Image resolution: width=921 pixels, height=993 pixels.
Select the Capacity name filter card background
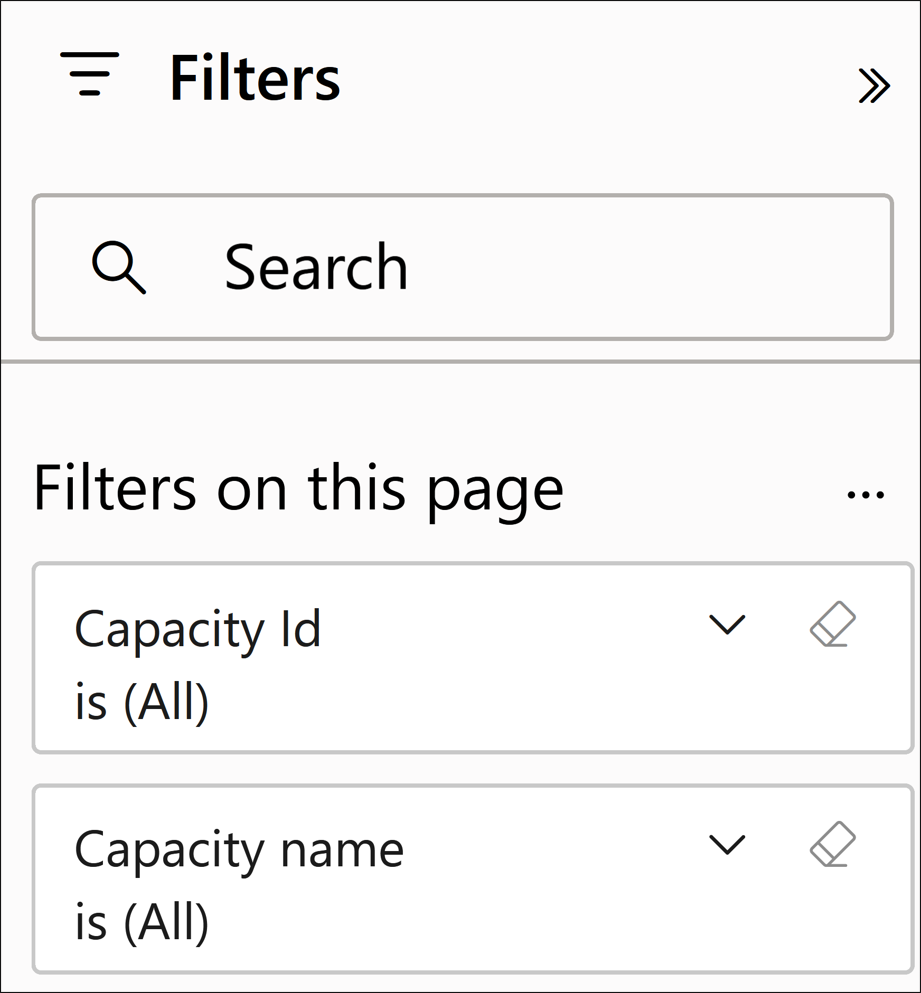[500, 920]
